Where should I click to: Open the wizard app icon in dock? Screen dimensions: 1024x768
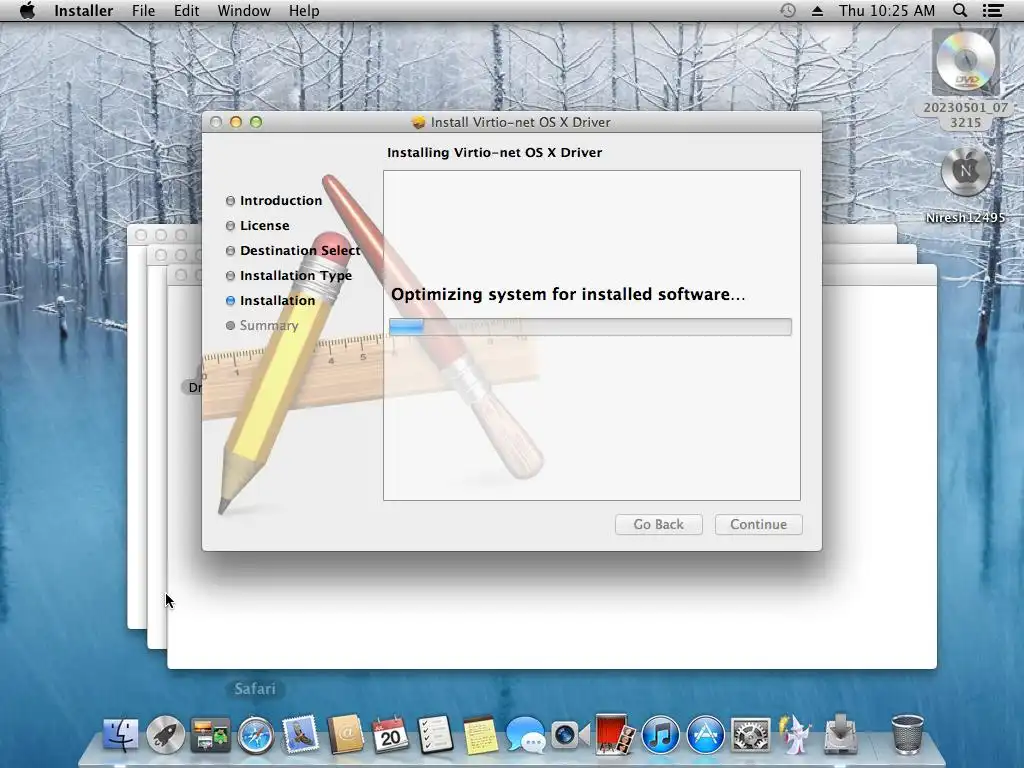pyautogui.click(x=795, y=735)
